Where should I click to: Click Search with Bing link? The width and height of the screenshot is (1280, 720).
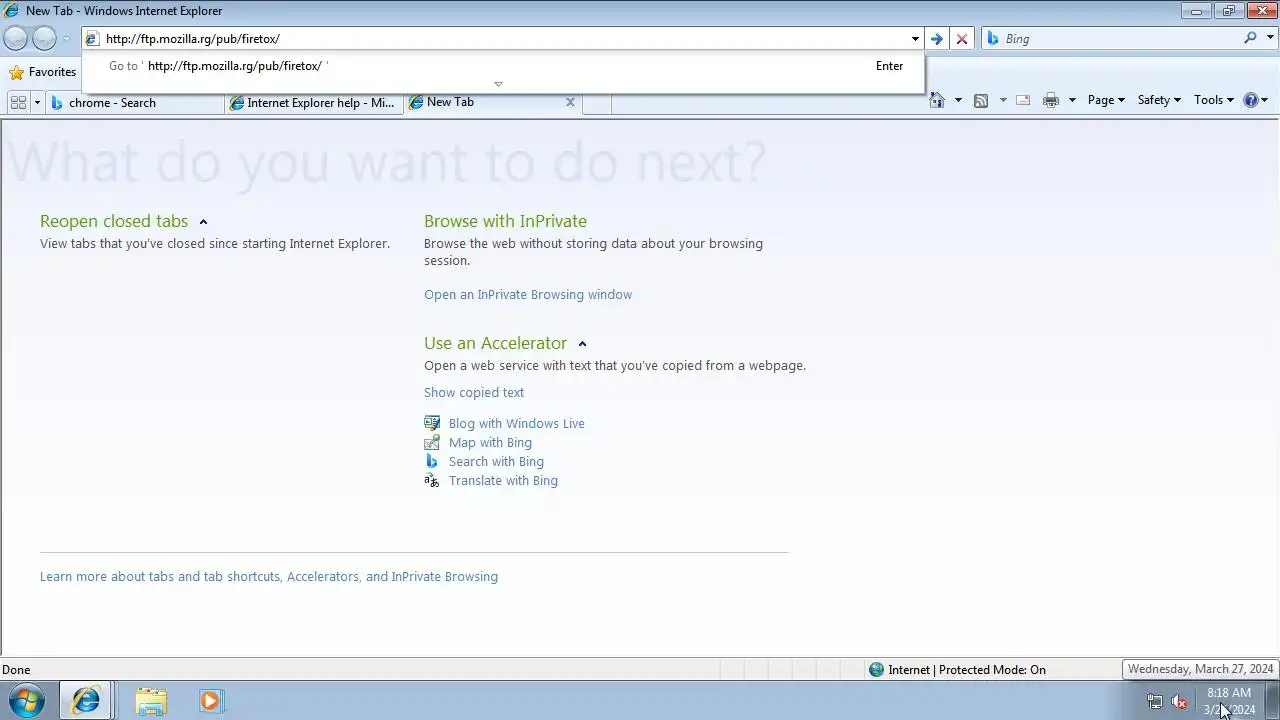[496, 461]
